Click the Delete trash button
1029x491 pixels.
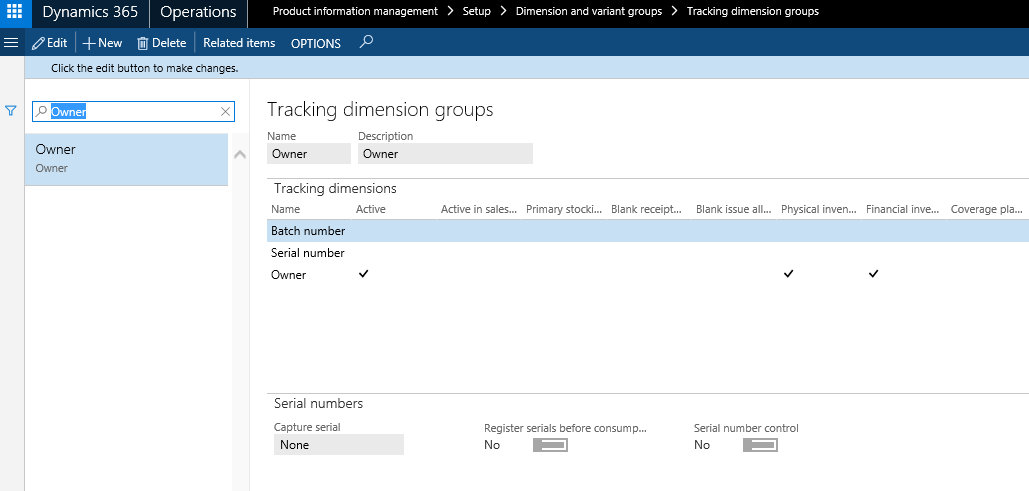pos(161,43)
